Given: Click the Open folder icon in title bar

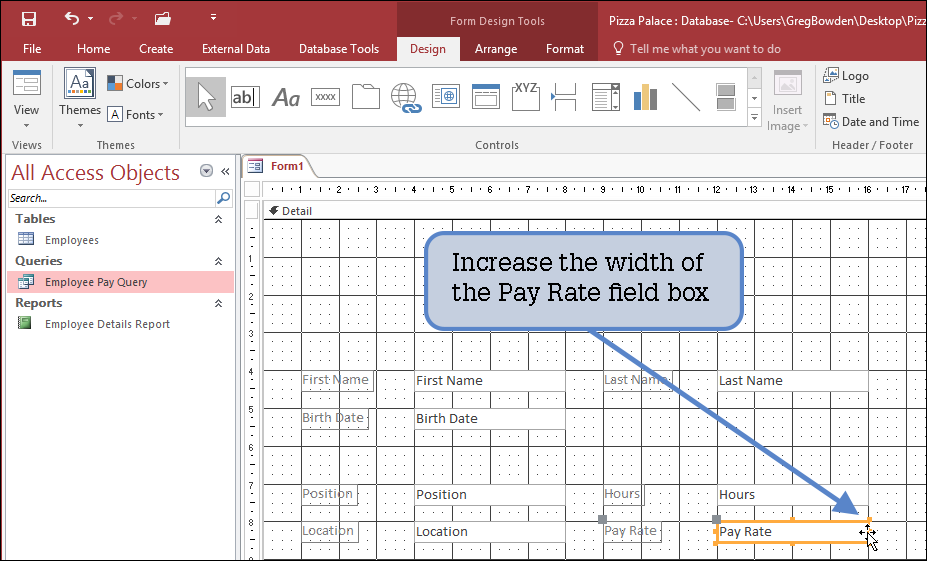Looking at the screenshot, I should click(163, 19).
